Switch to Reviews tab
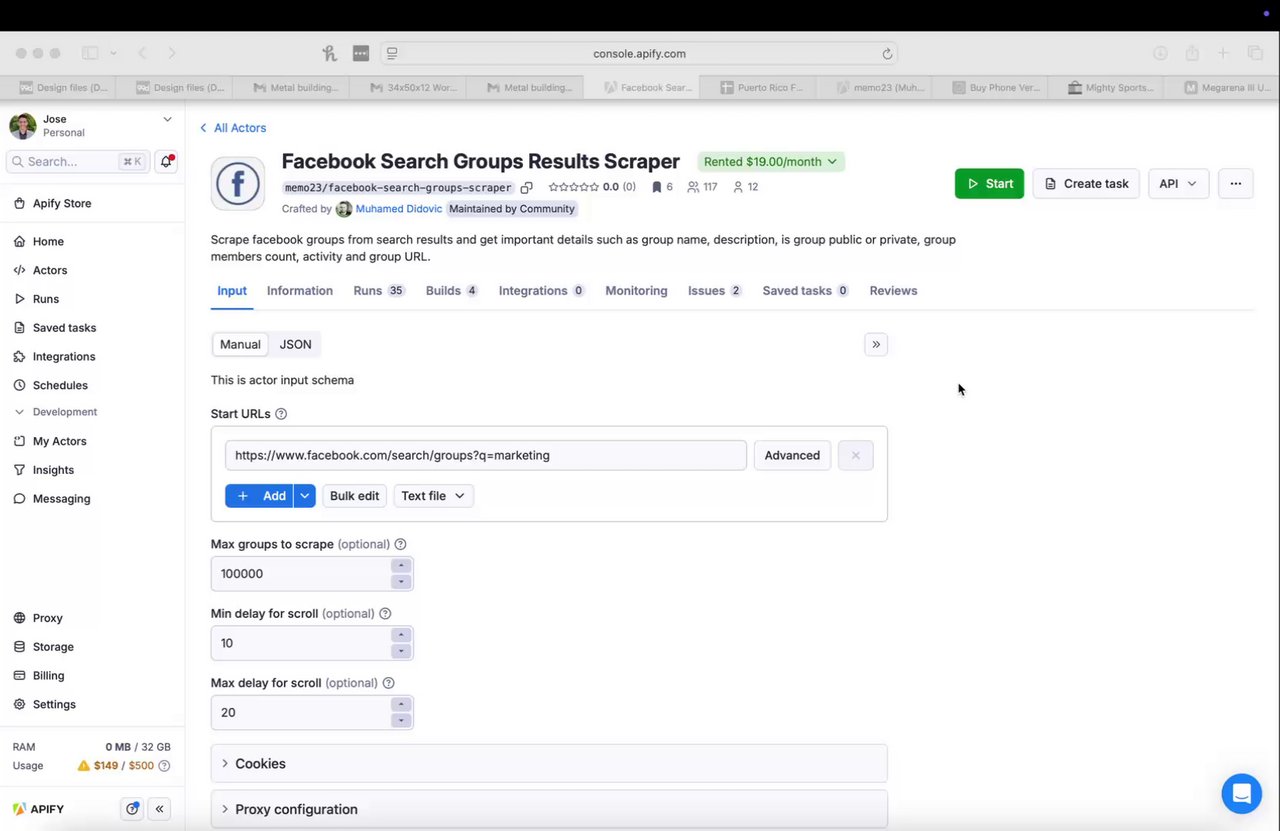The width and height of the screenshot is (1280, 831). point(893,291)
